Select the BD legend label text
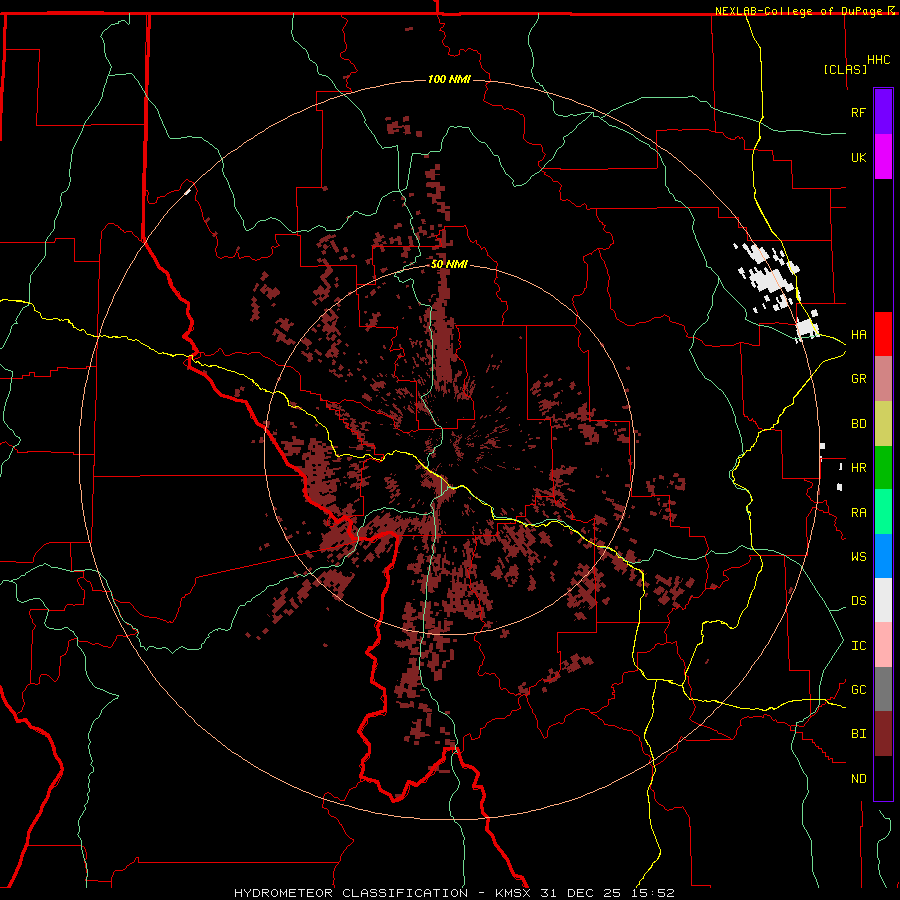 858,424
